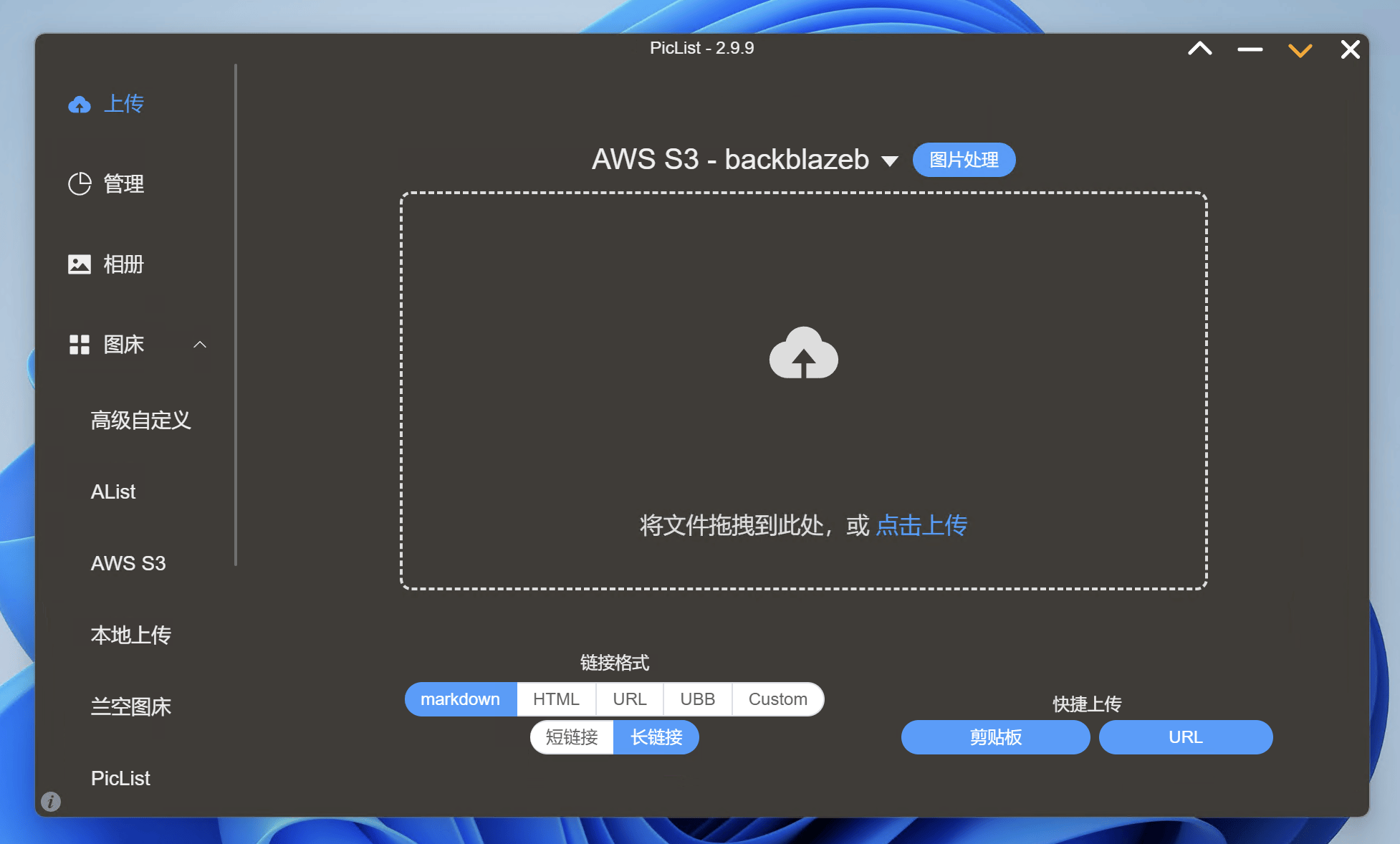The width and height of the screenshot is (1400, 844).
Task: Click the upward caret icon in title bar
Action: [x=1199, y=49]
